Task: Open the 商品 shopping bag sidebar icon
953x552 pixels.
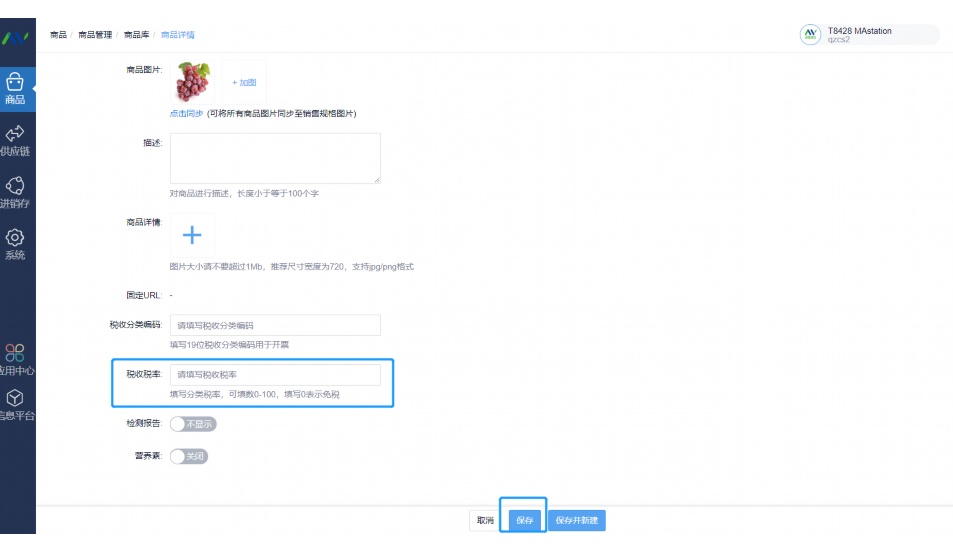Action: point(15,89)
